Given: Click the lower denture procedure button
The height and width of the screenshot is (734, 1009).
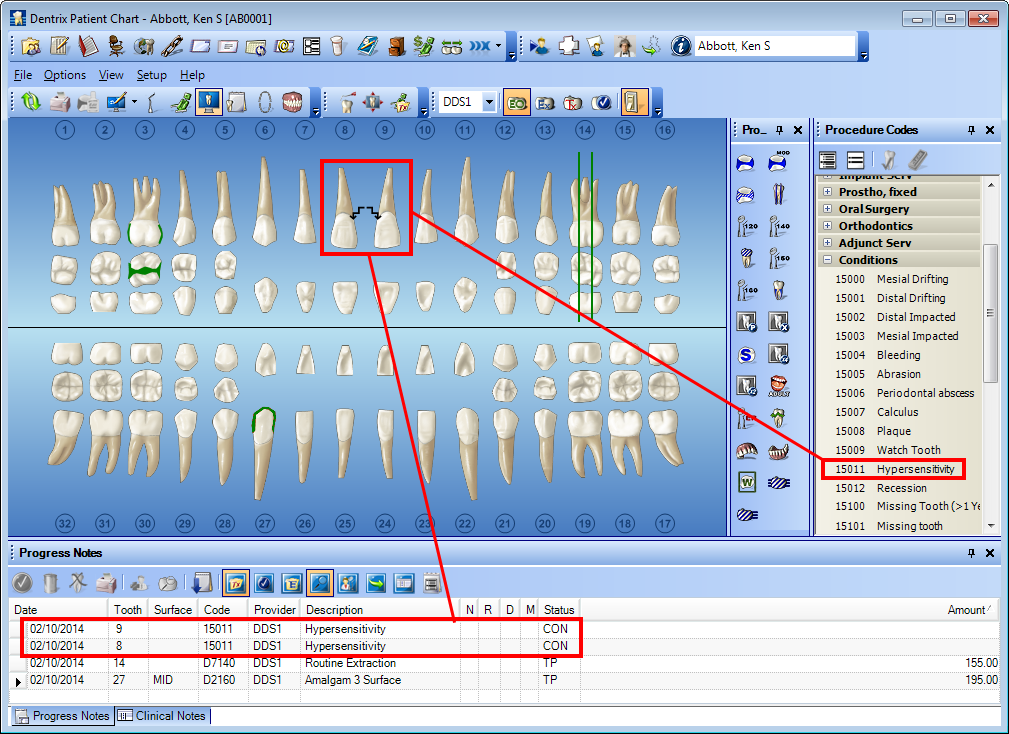Looking at the screenshot, I should pos(779,450).
